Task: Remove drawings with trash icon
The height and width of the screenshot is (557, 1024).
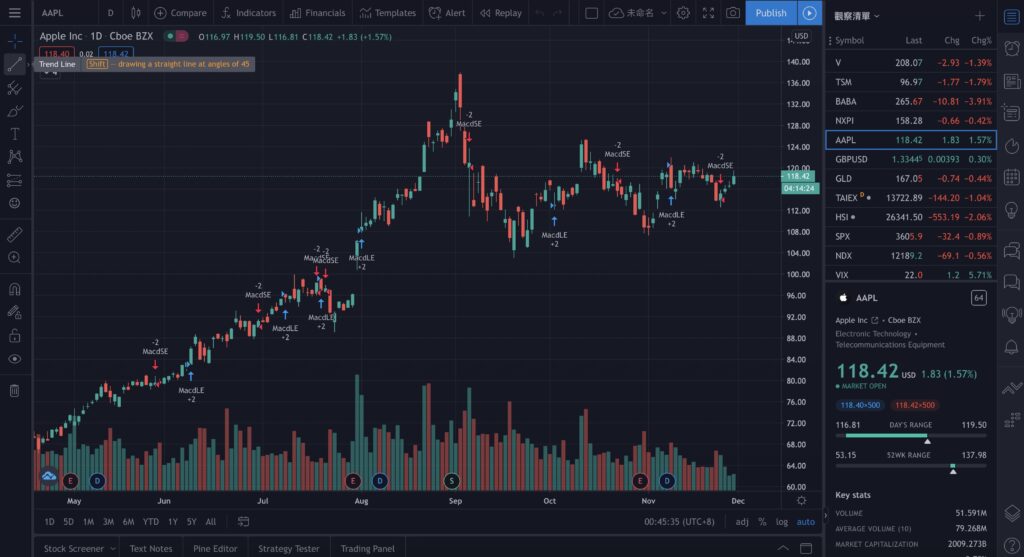Action: click(x=14, y=390)
